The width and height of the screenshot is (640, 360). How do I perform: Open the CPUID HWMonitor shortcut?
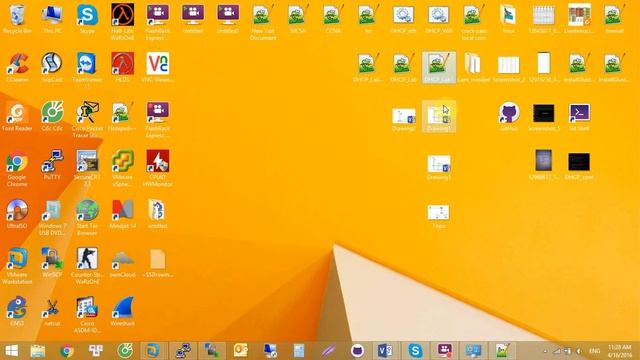[158, 169]
